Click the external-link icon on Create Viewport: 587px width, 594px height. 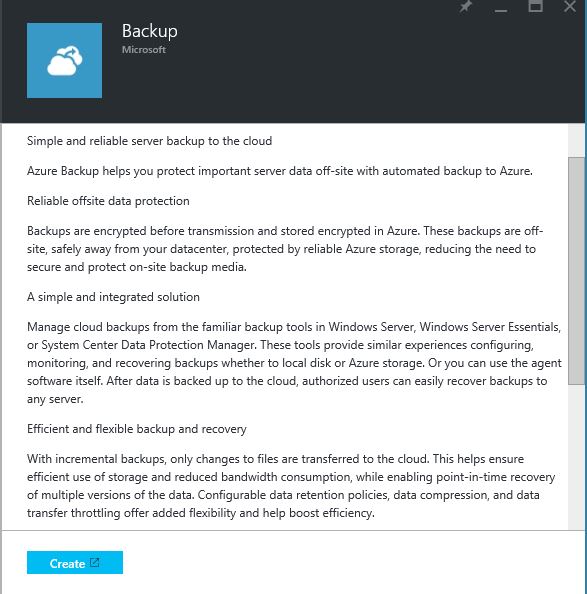[94, 563]
